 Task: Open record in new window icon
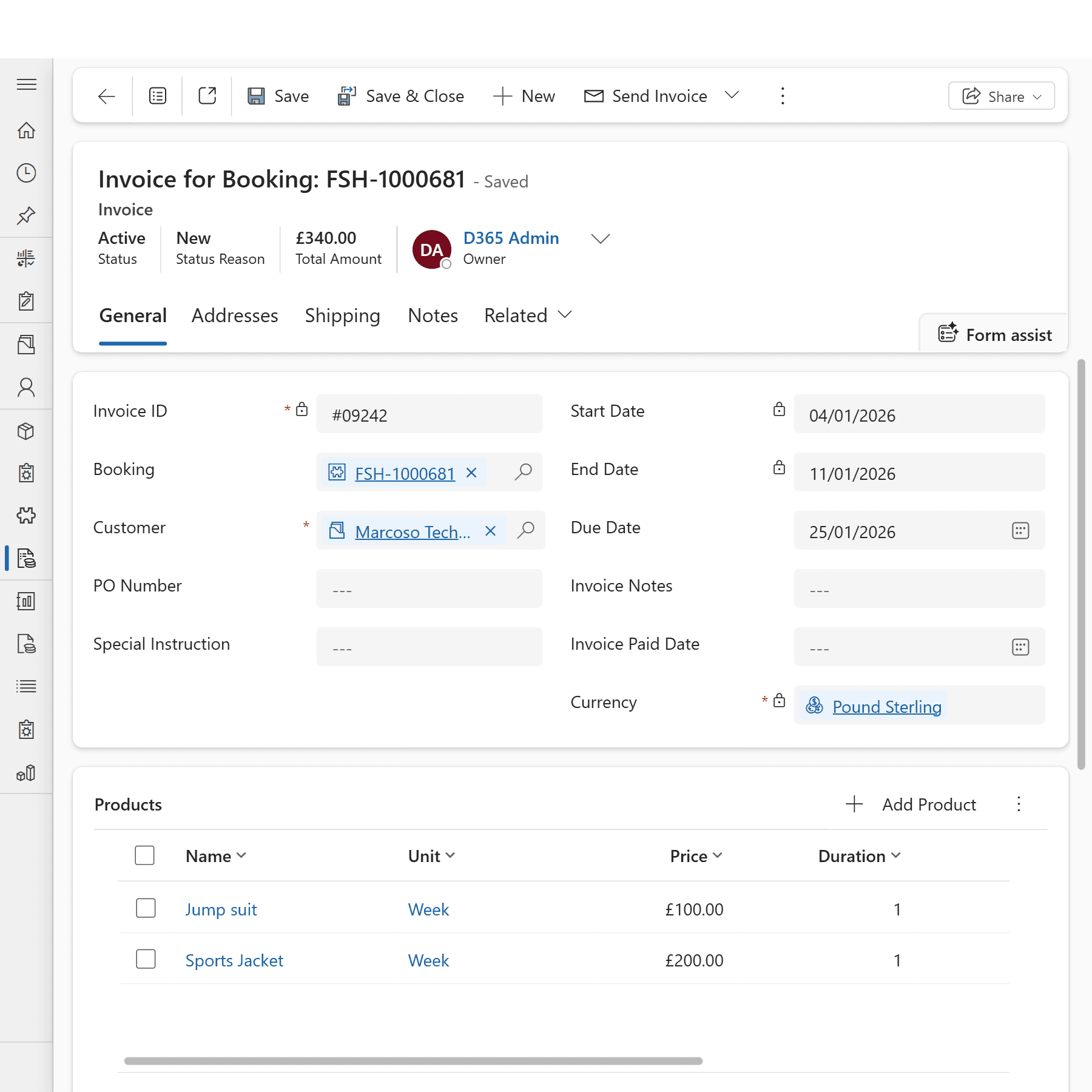pos(207,96)
